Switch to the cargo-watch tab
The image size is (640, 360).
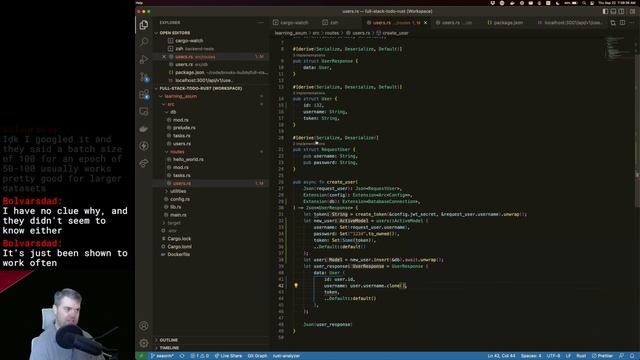coord(291,23)
